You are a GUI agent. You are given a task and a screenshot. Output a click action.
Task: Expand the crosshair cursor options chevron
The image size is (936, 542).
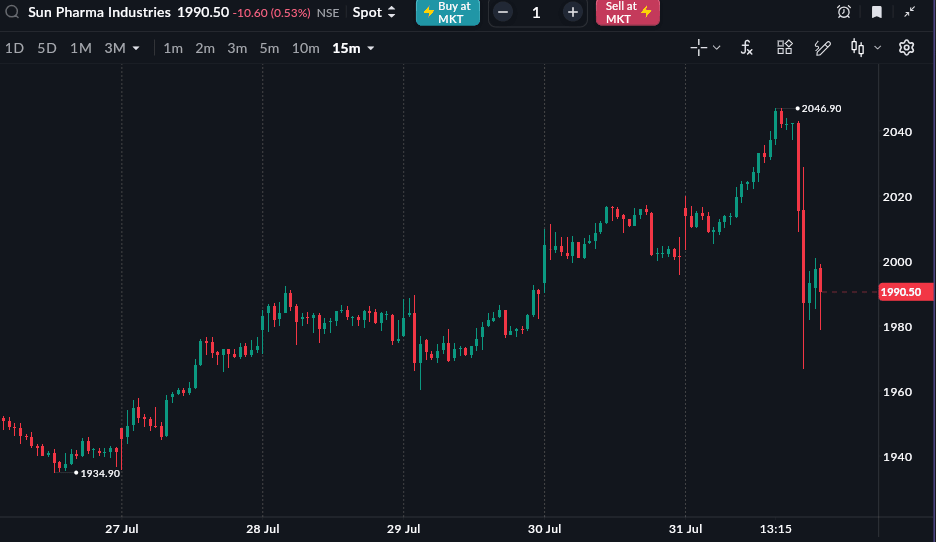click(717, 48)
